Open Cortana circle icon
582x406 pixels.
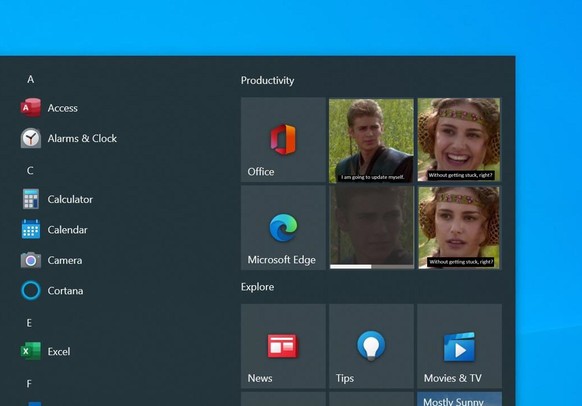[x=31, y=290]
